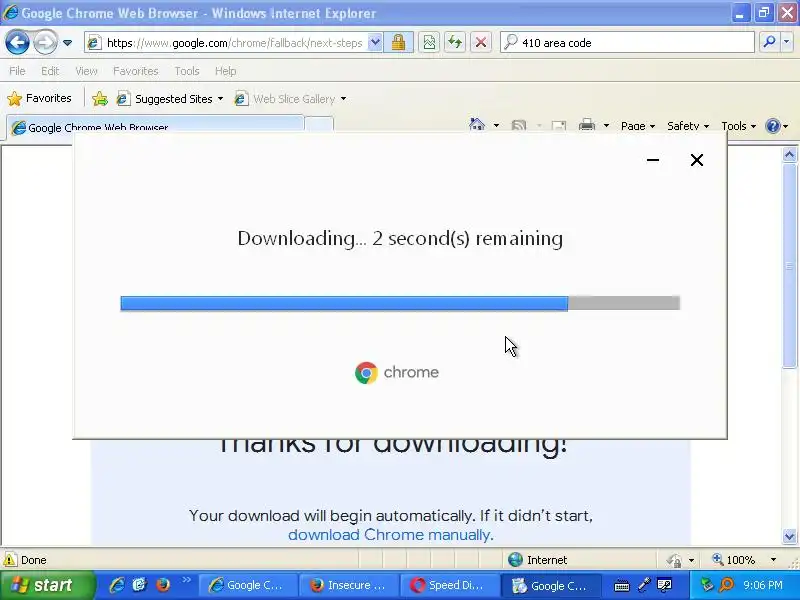The height and width of the screenshot is (600, 800).
Task: Click the download Chrome manually link
Action: [x=389, y=535]
